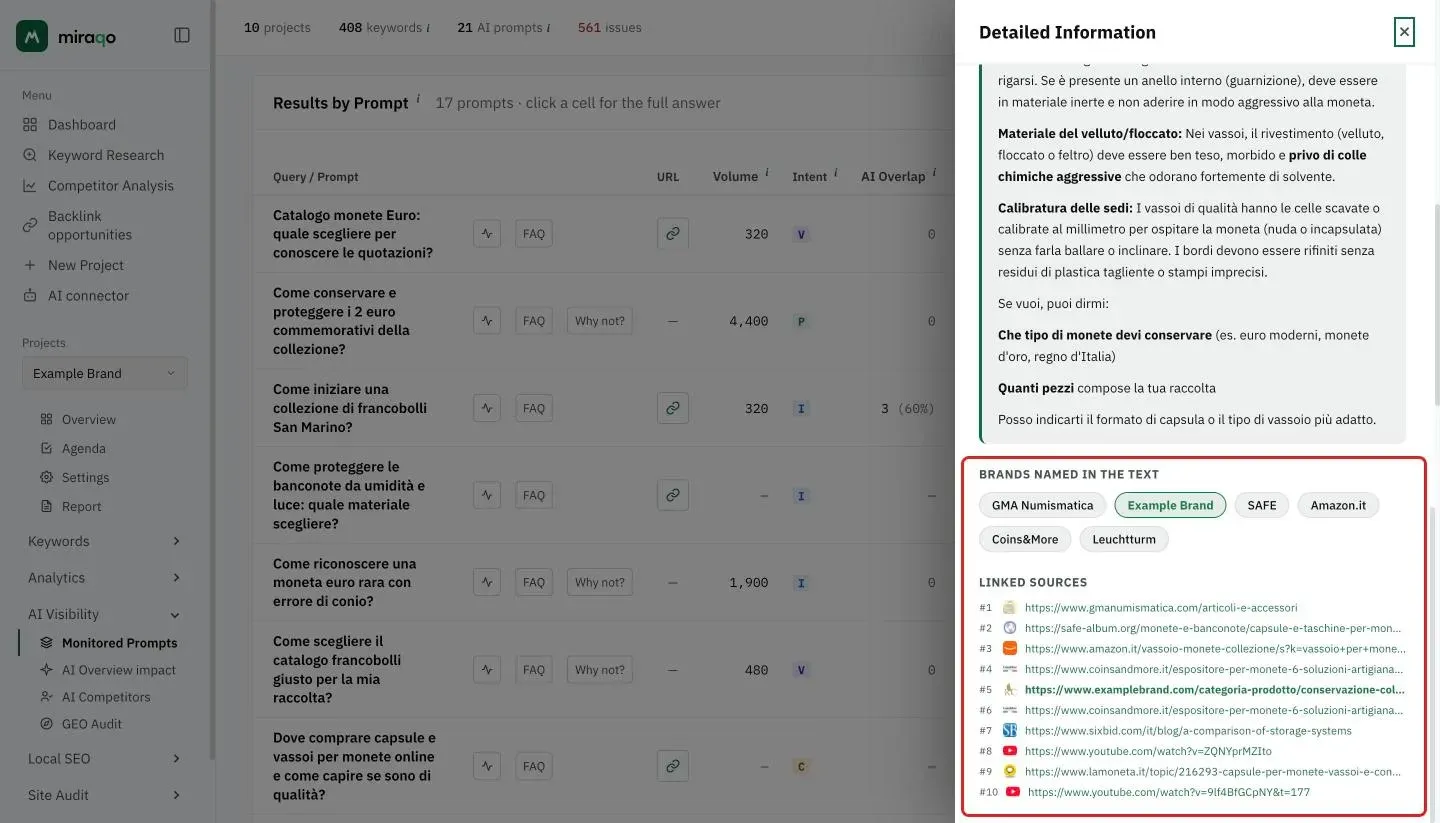Open the Example Brand project dropdown
This screenshot has width=1440, height=823.
(x=104, y=373)
